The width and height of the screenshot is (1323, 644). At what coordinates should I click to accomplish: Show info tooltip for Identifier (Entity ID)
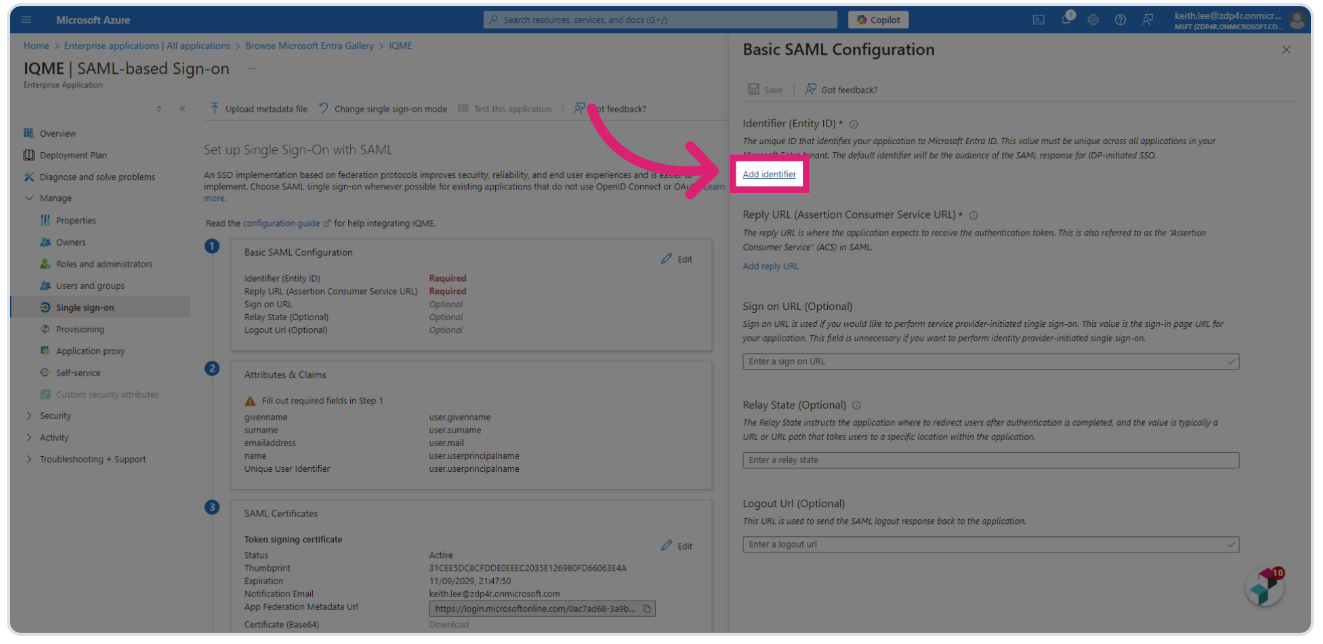854,124
